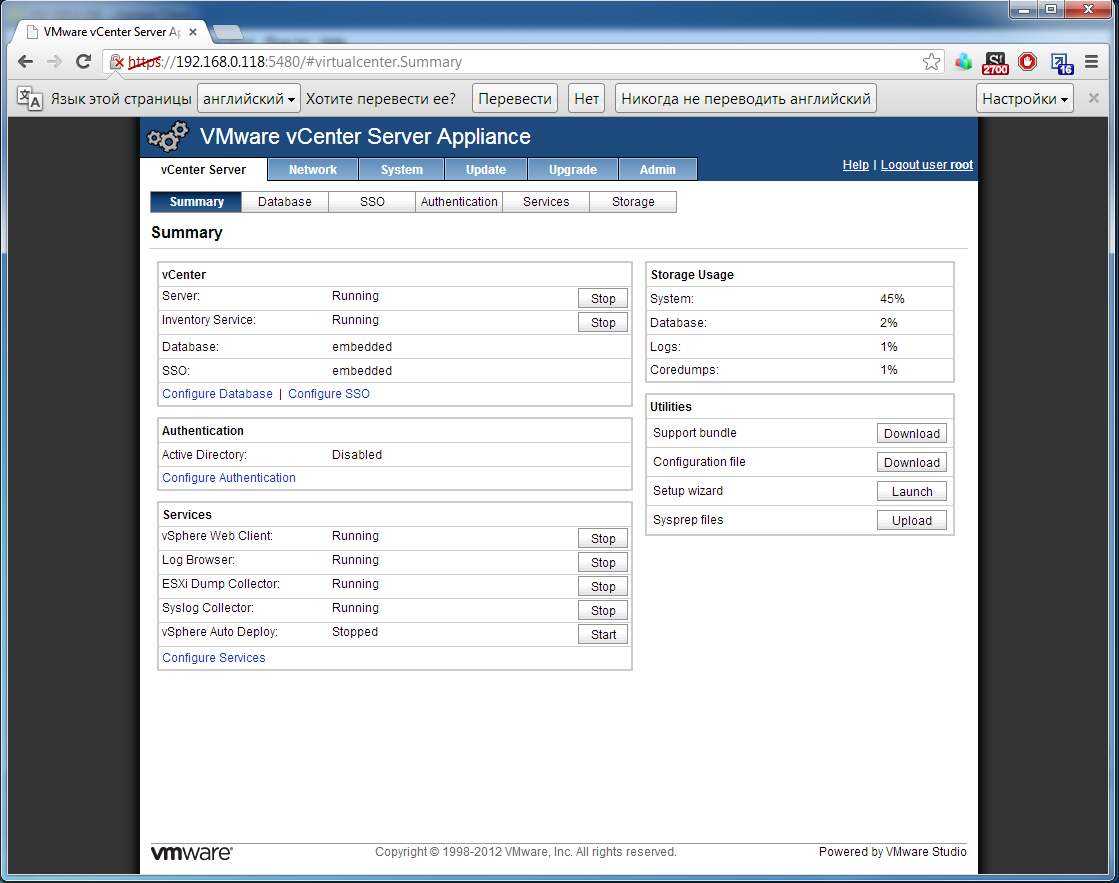This screenshot has height=883, width=1119.
Task: Stop the ESXi Dump Collector service
Action: click(603, 587)
